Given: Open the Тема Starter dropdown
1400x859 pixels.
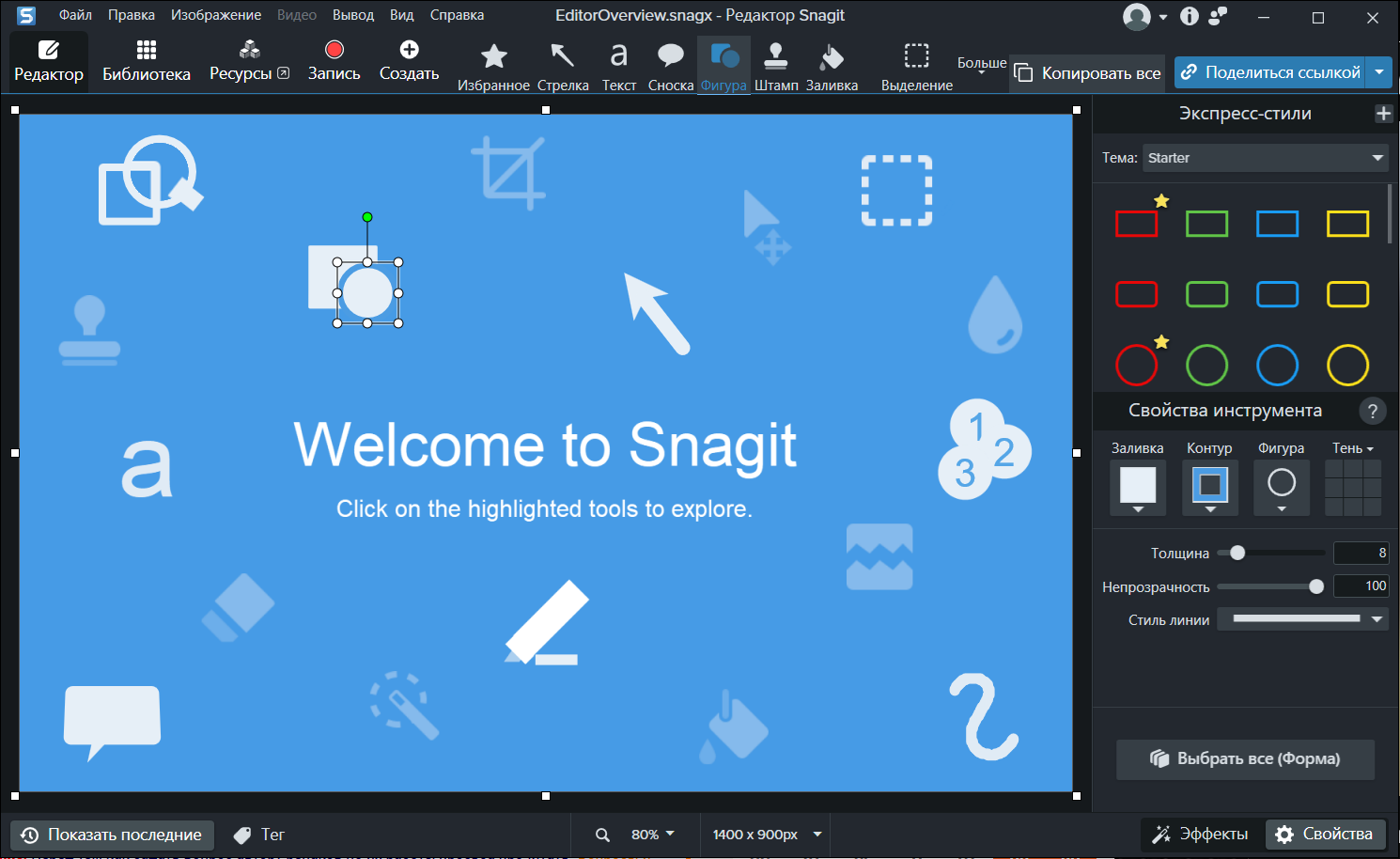Looking at the screenshot, I should [x=1266, y=158].
